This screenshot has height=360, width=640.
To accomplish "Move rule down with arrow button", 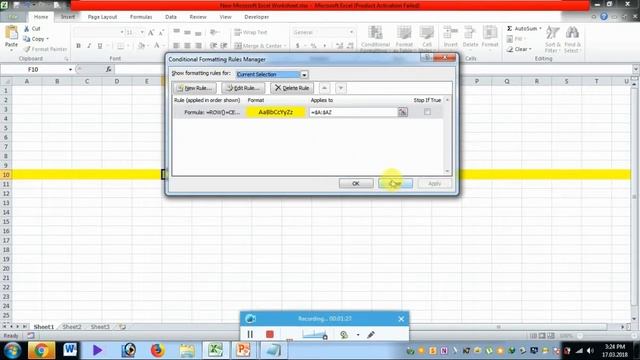I will pos(341,88).
